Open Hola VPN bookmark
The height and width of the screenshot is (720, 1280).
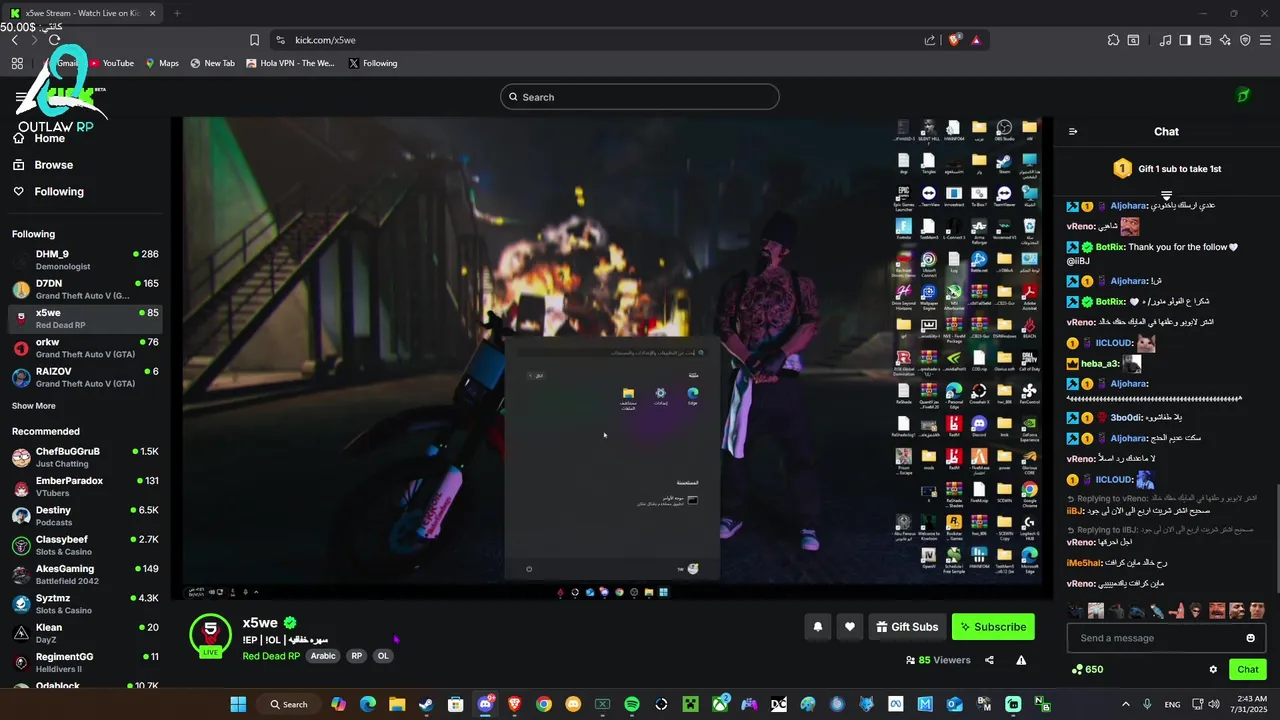(x=290, y=63)
